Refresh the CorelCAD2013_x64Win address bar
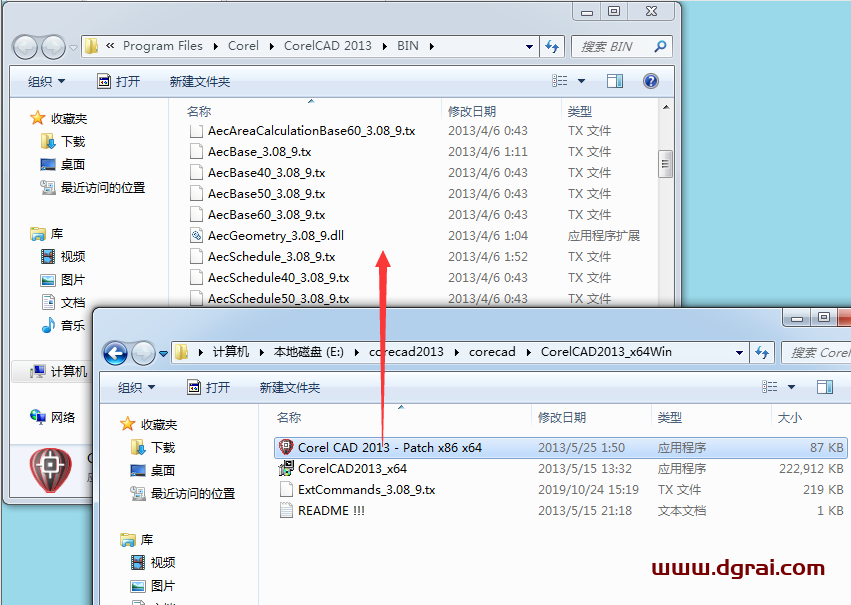Screen dimensions: 851x605 click(x=762, y=353)
